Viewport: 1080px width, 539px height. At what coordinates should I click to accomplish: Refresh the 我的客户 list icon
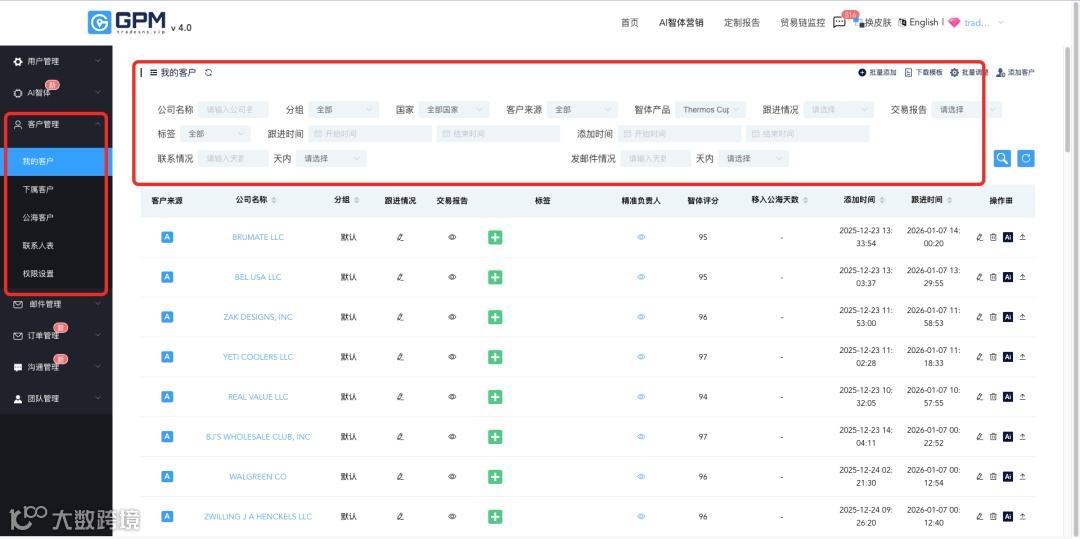point(208,72)
